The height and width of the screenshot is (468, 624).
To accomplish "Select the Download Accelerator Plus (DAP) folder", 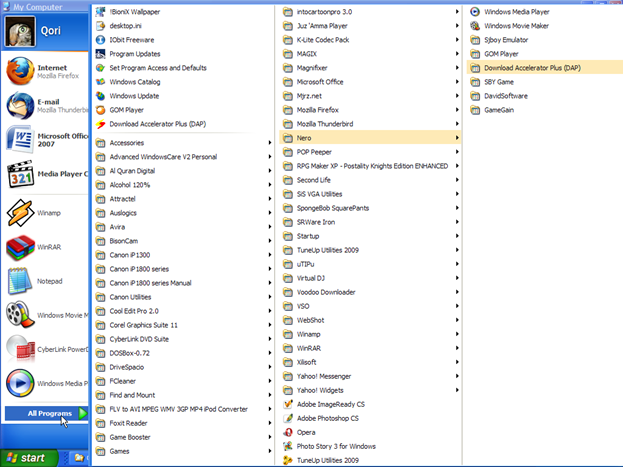I will click(x=544, y=68).
